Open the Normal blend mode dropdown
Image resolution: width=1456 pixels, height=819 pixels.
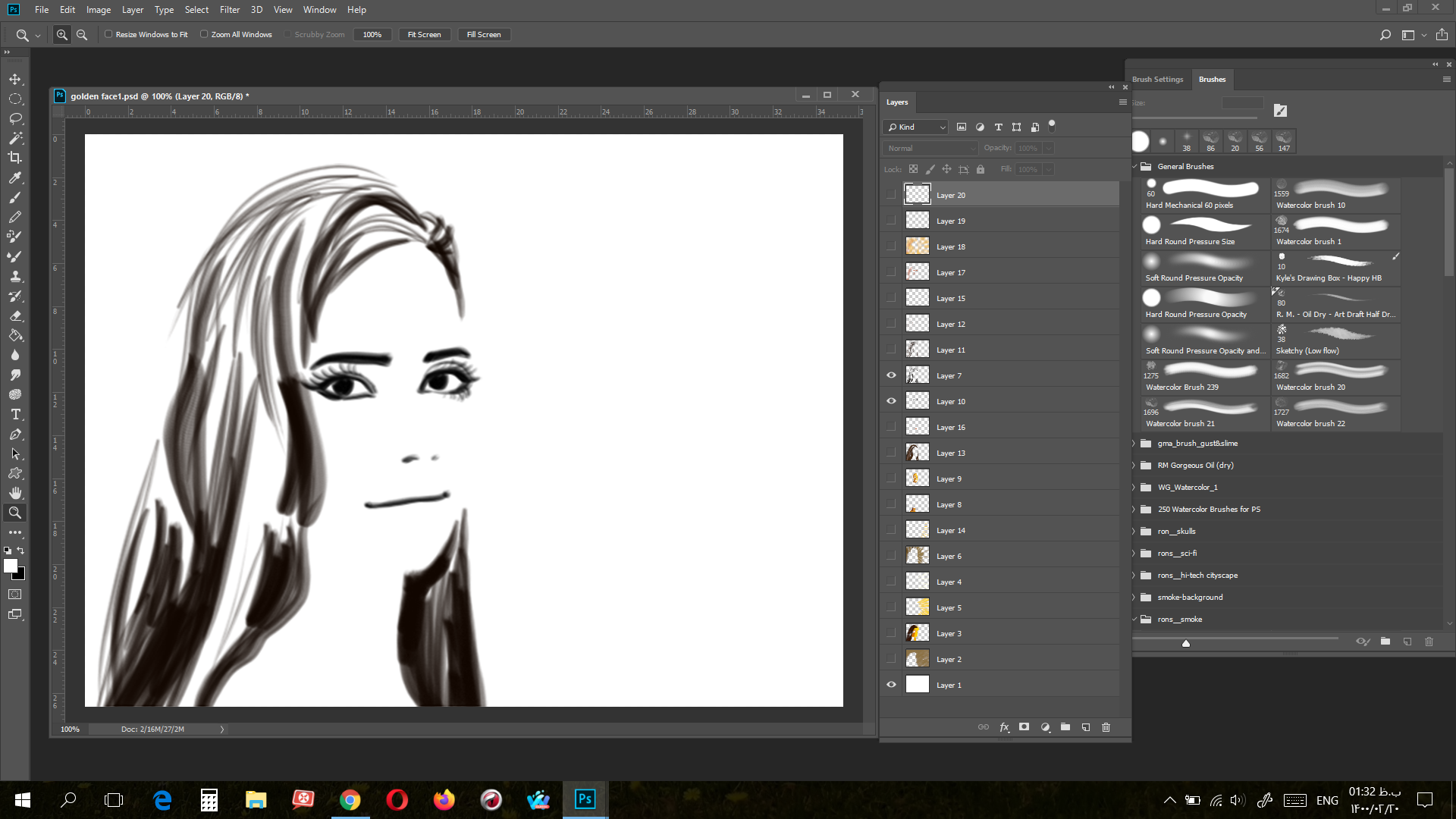coord(930,149)
